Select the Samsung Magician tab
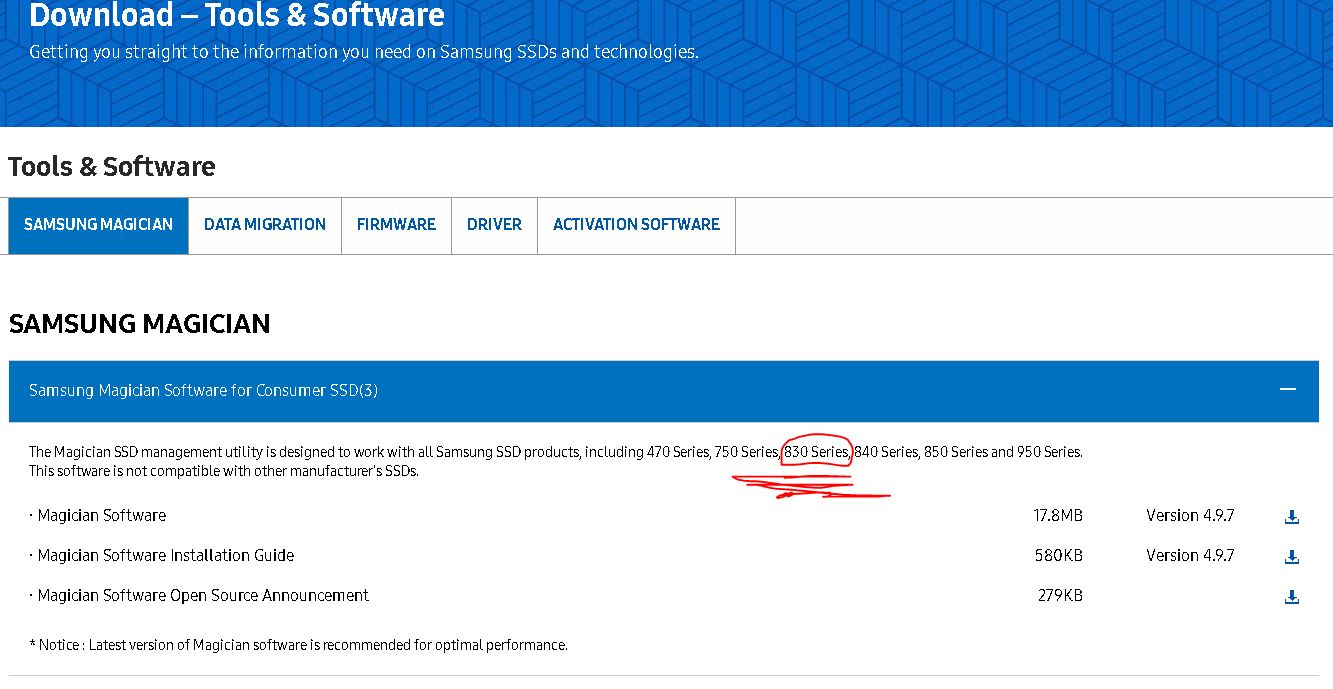 click(x=99, y=225)
